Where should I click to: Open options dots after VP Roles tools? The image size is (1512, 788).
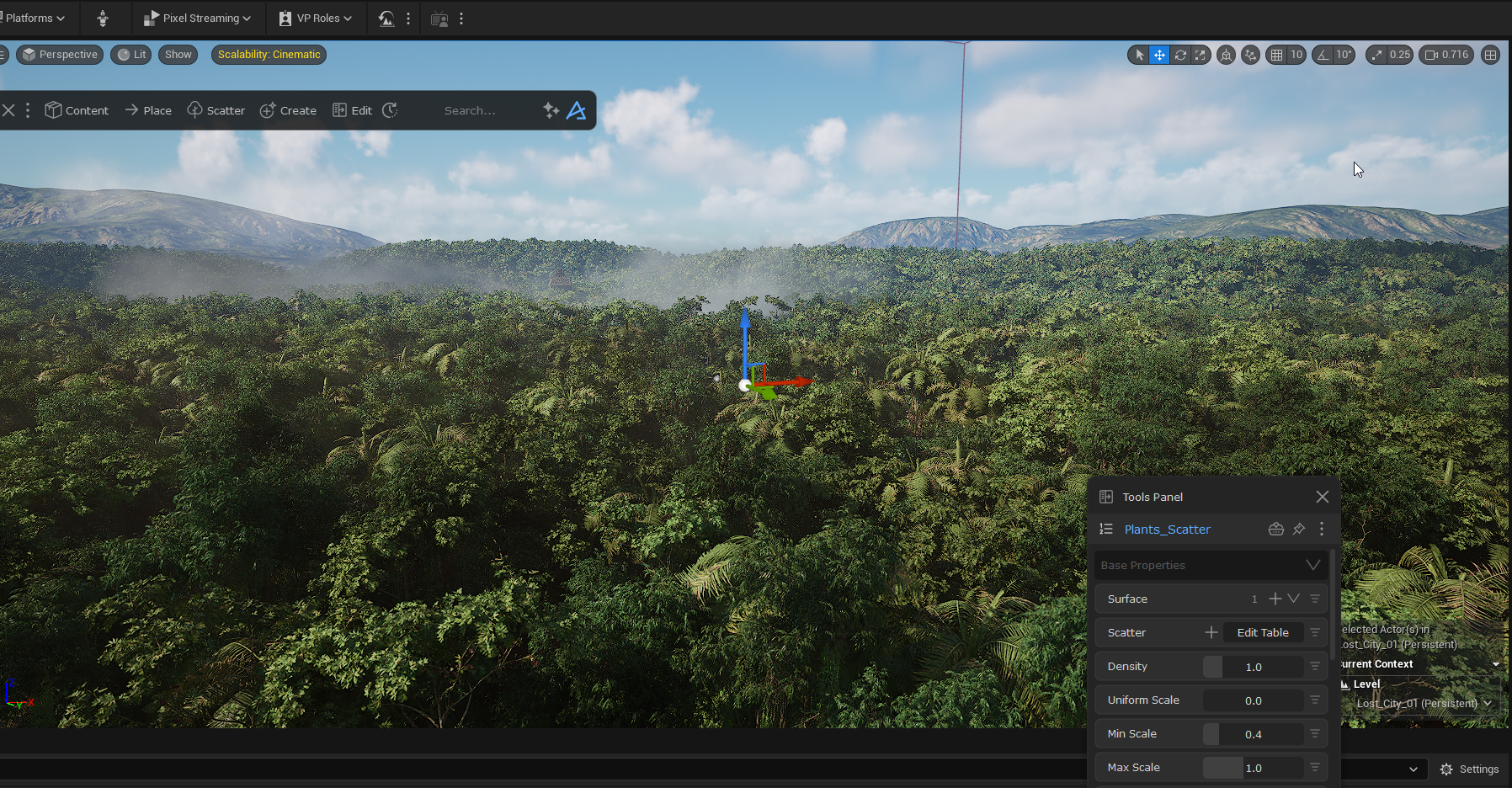coord(408,18)
